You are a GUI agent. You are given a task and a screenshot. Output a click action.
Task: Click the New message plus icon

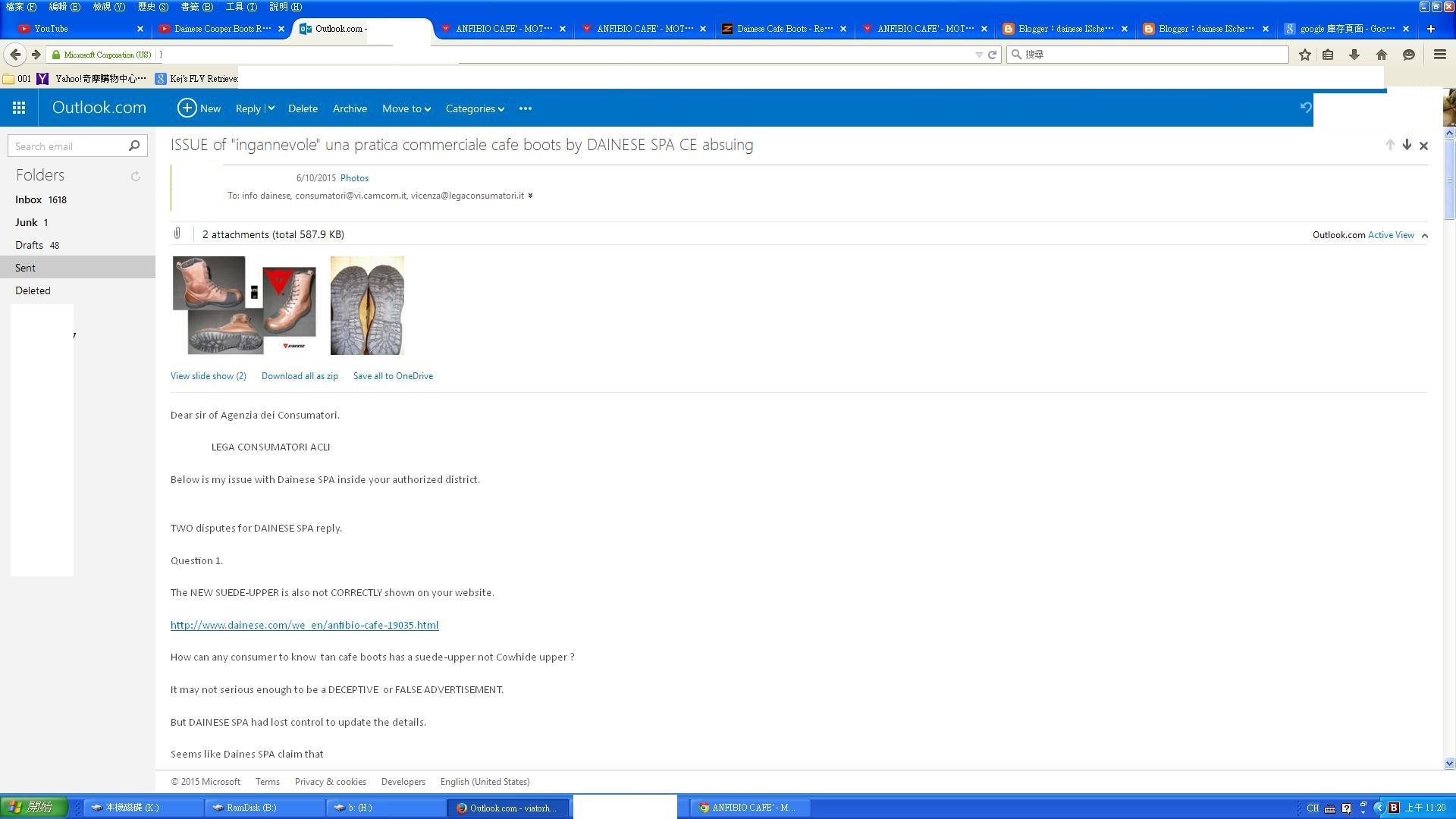click(x=187, y=108)
